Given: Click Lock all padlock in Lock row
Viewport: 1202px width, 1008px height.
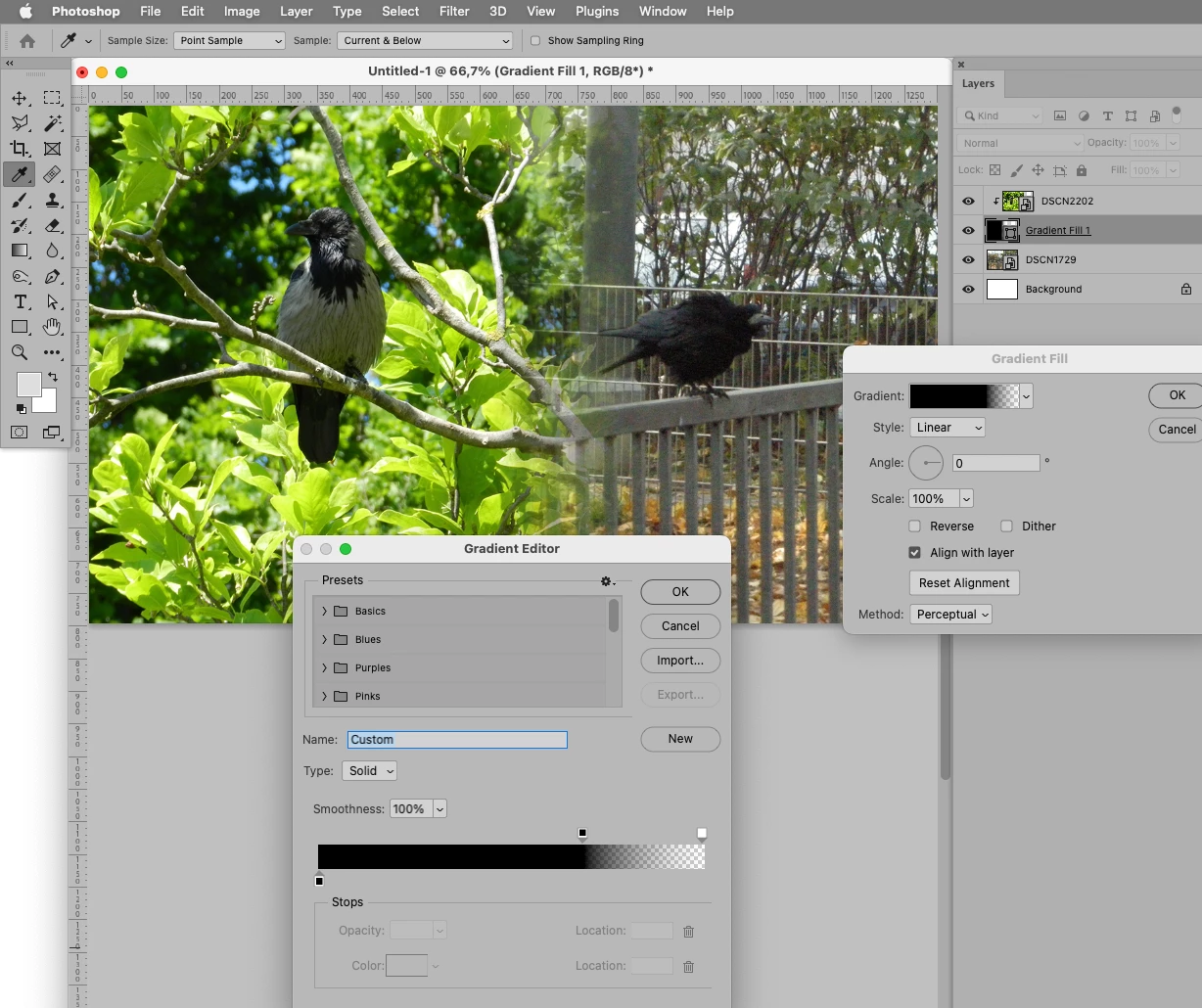Looking at the screenshot, I should point(1082,170).
